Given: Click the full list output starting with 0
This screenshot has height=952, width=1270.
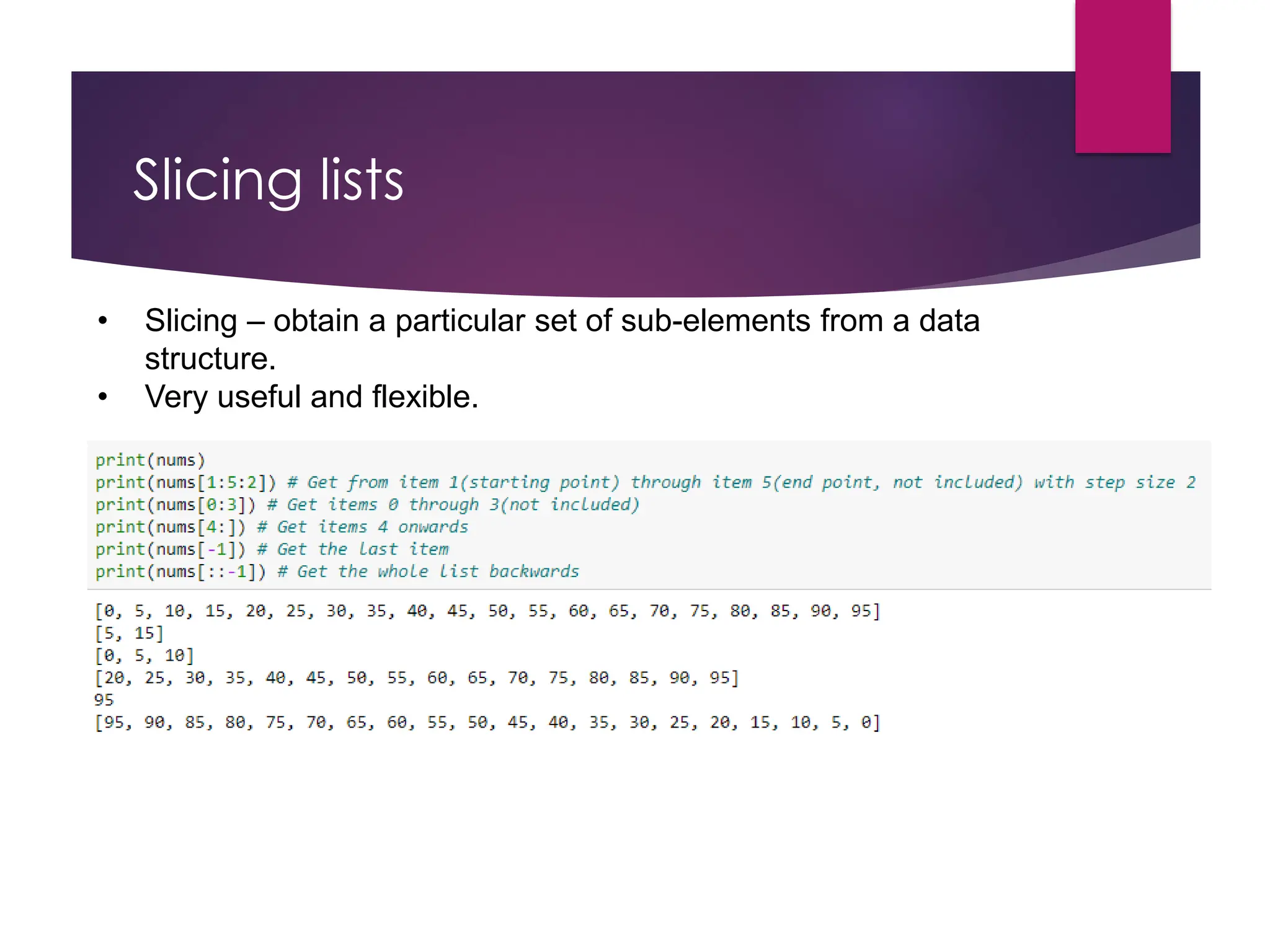Looking at the screenshot, I should (487, 611).
